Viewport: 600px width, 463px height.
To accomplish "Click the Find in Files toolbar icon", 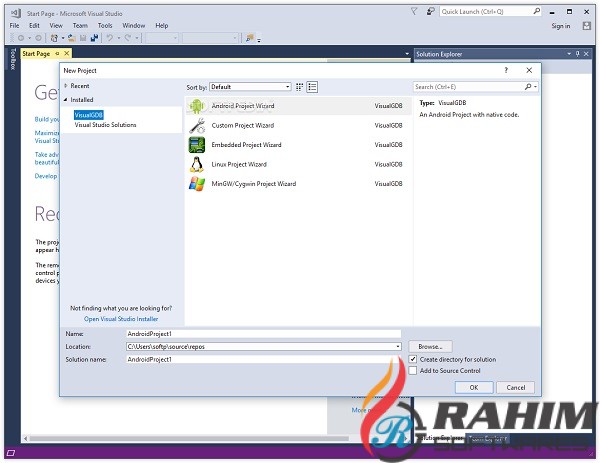I will (249, 38).
